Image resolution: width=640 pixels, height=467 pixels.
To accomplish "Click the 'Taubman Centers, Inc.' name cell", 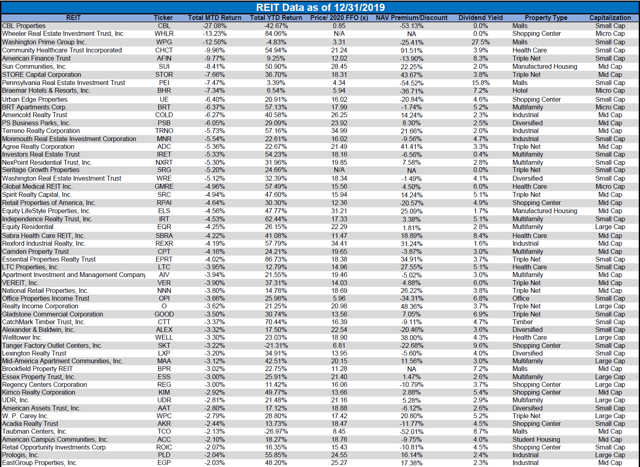I will 34,431.
